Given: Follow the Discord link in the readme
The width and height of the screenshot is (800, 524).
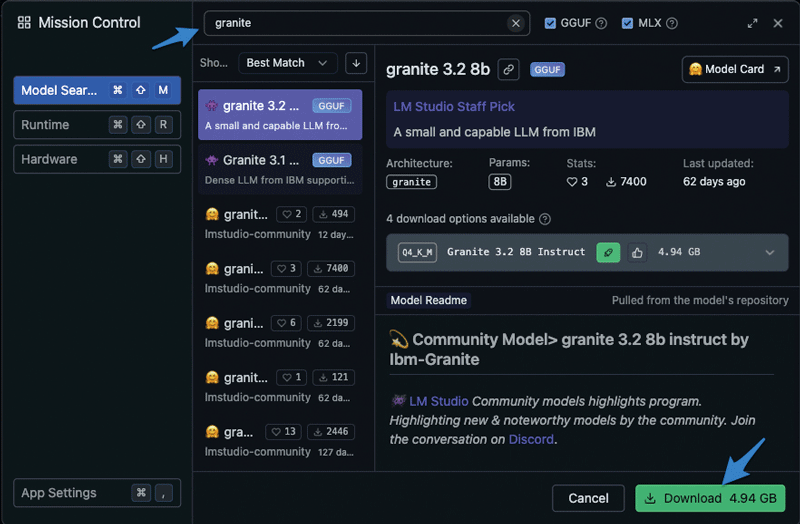Looking at the screenshot, I should coord(530,439).
